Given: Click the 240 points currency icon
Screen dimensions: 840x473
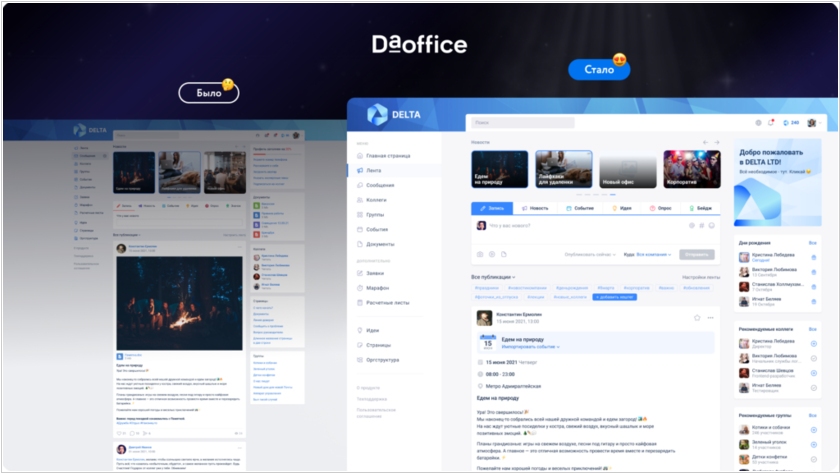Looking at the screenshot, I should tap(786, 123).
